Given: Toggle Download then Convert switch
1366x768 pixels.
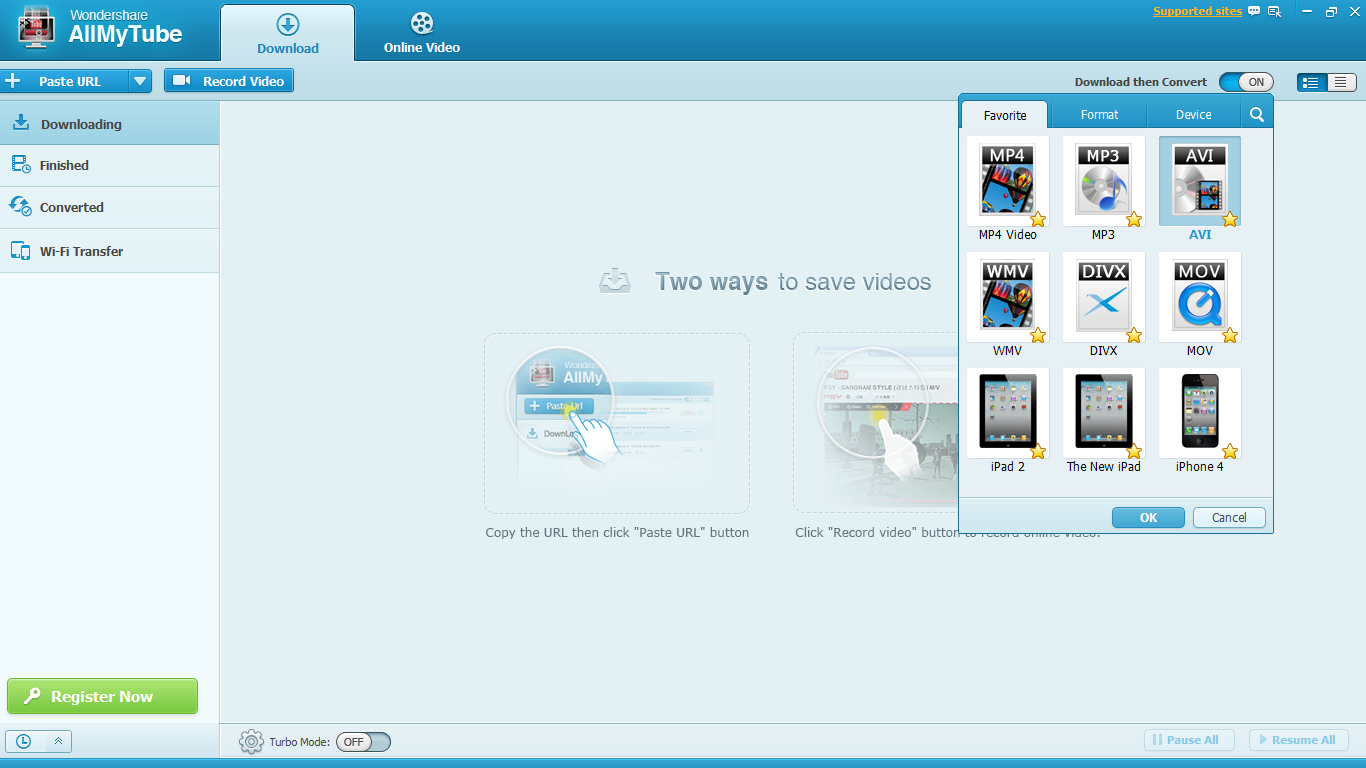Looking at the screenshot, I should (1246, 82).
